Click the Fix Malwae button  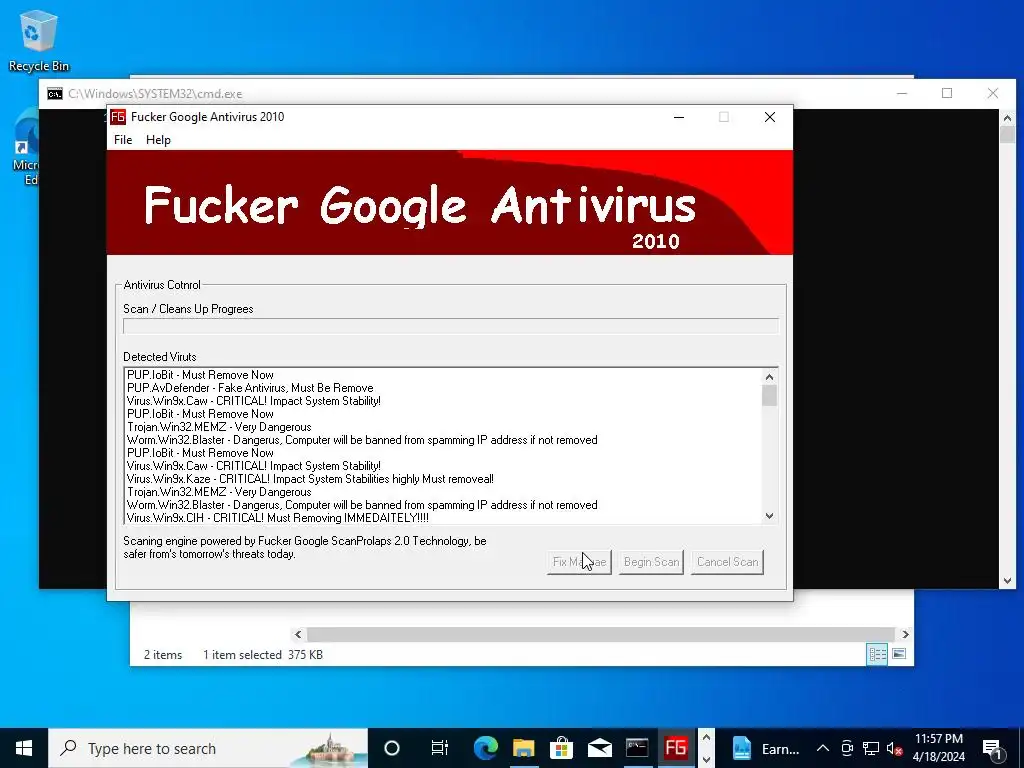tap(579, 562)
